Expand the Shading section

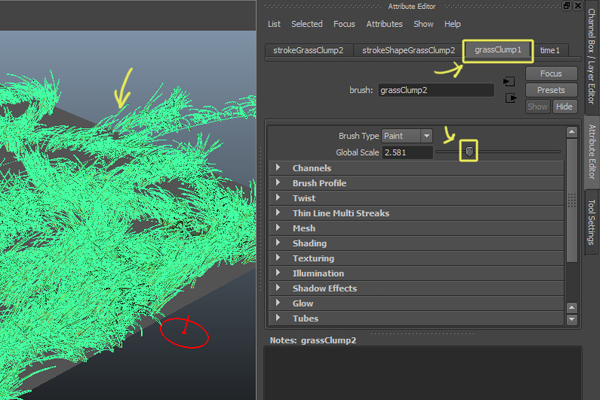pos(416,243)
